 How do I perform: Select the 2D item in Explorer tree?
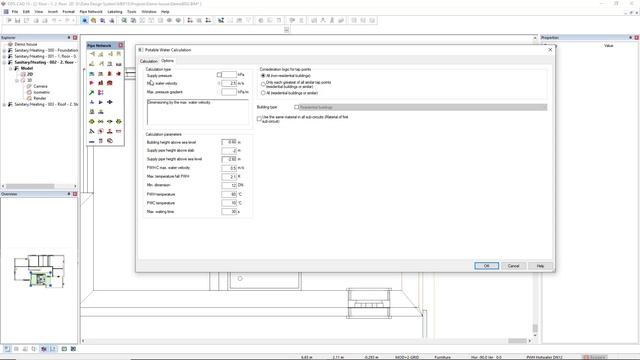[x=30, y=74]
